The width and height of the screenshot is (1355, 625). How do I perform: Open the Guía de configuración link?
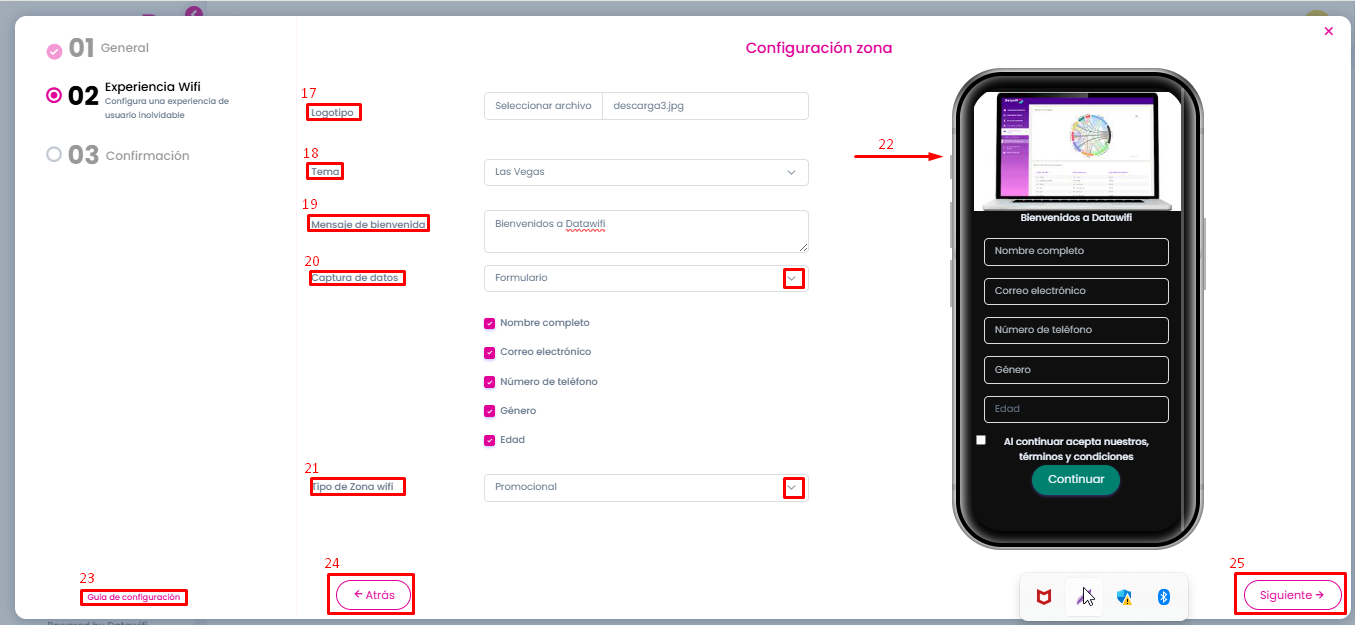pos(134,597)
